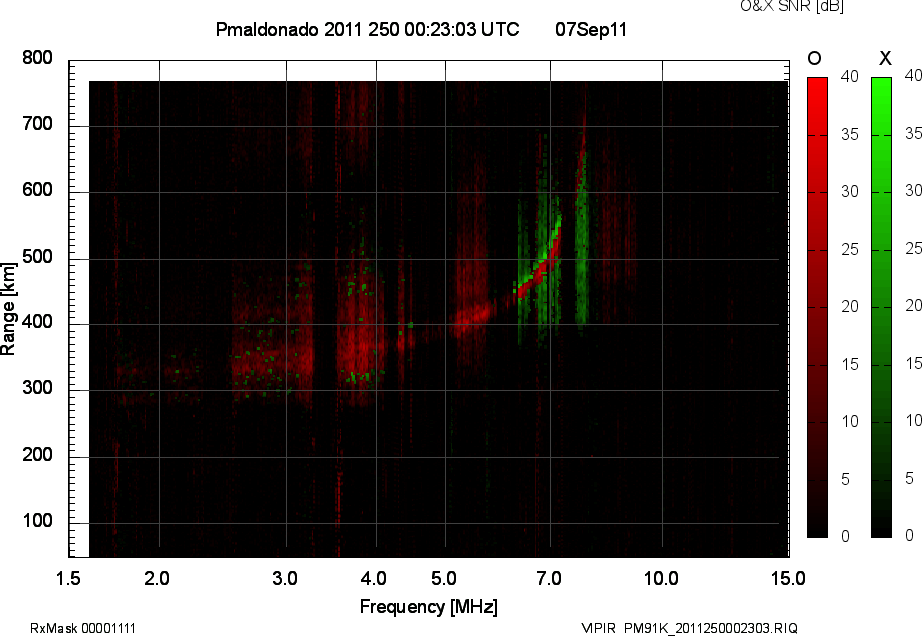This screenshot has height=636, width=922.
Task: Click the date label '07Sep11'
Action: point(591,29)
